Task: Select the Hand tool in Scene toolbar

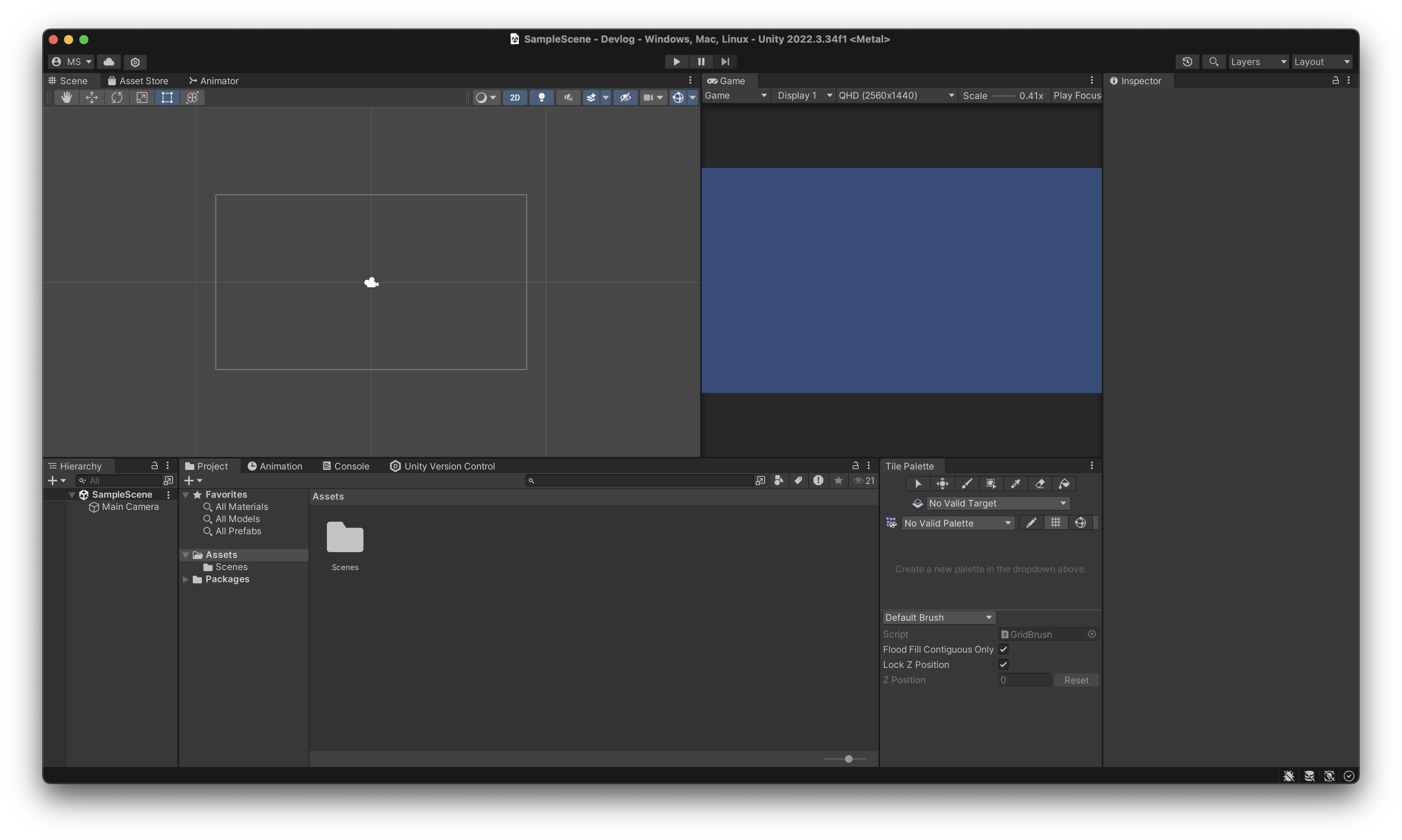Action: [66, 97]
